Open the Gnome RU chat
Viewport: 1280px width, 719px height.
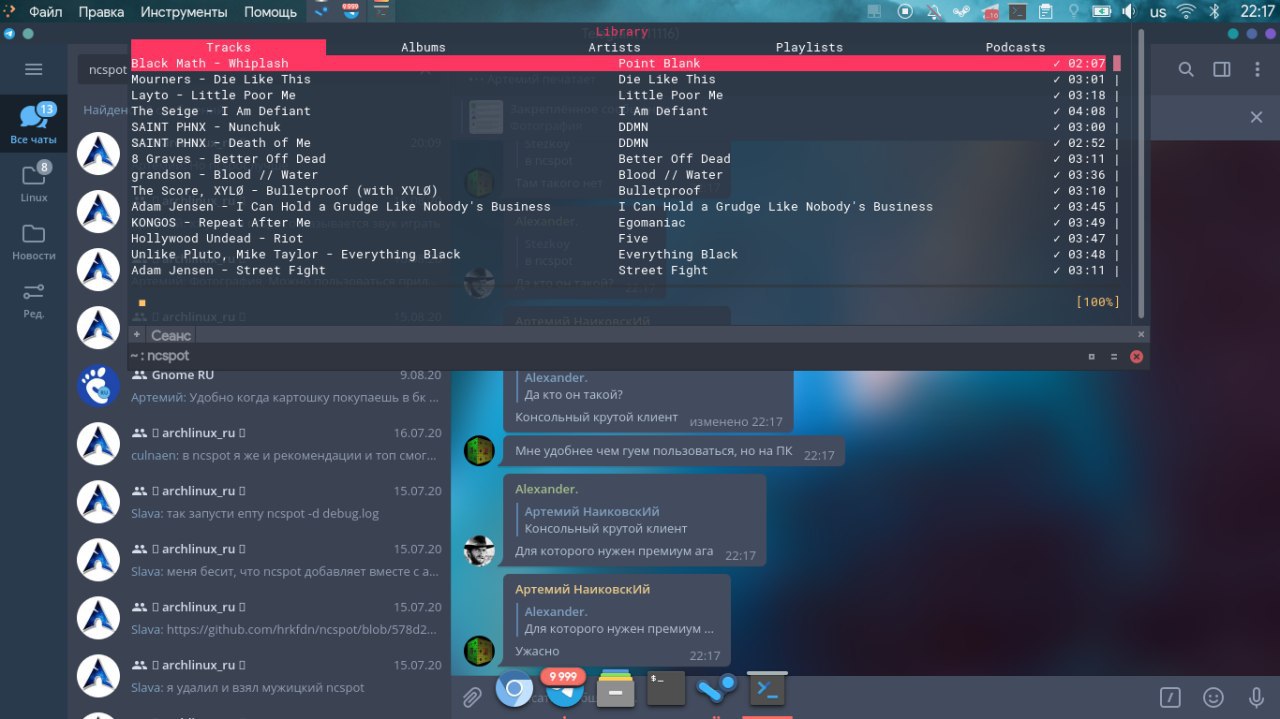click(260, 385)
